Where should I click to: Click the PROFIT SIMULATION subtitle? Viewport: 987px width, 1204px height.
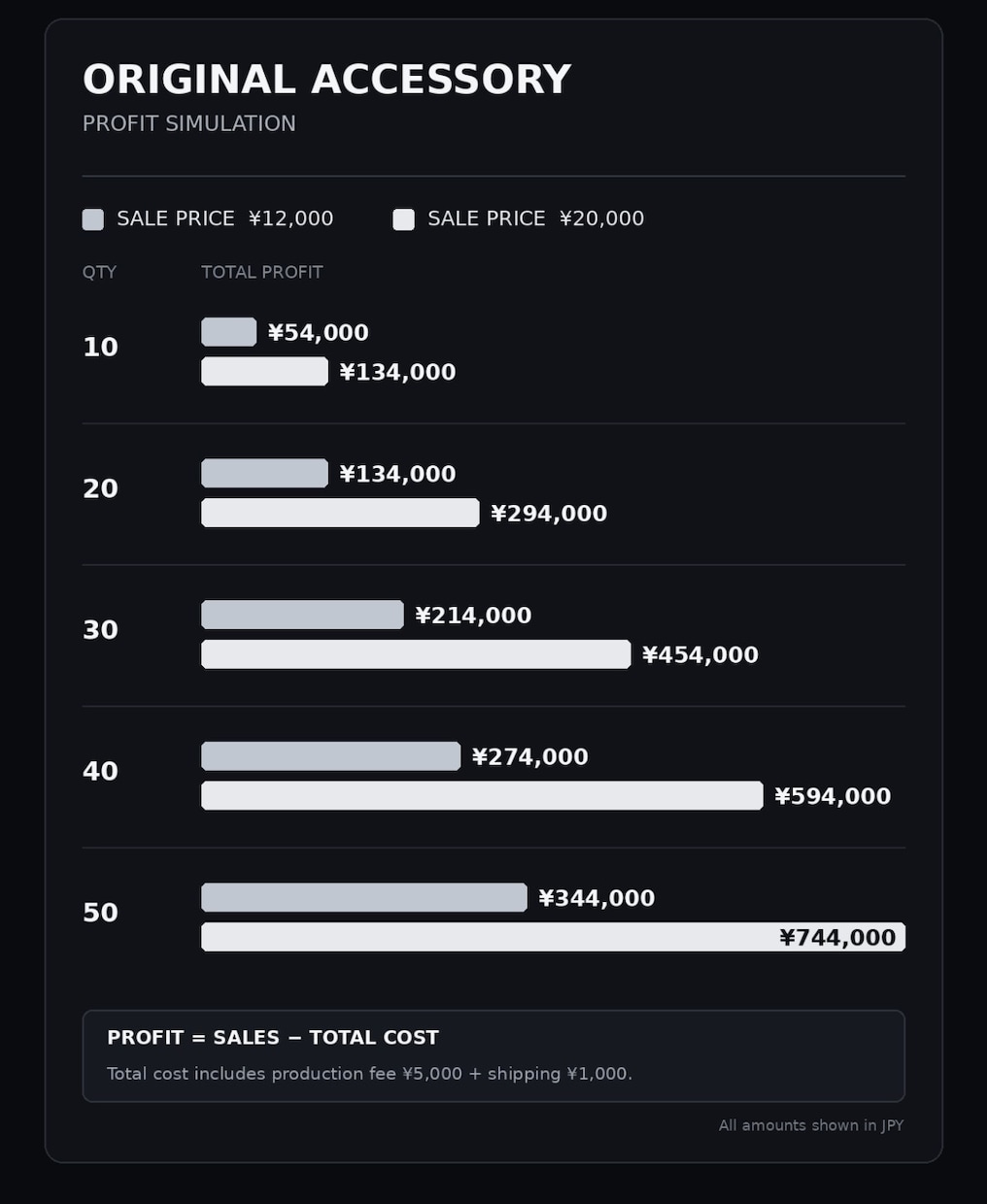(189, 123)
